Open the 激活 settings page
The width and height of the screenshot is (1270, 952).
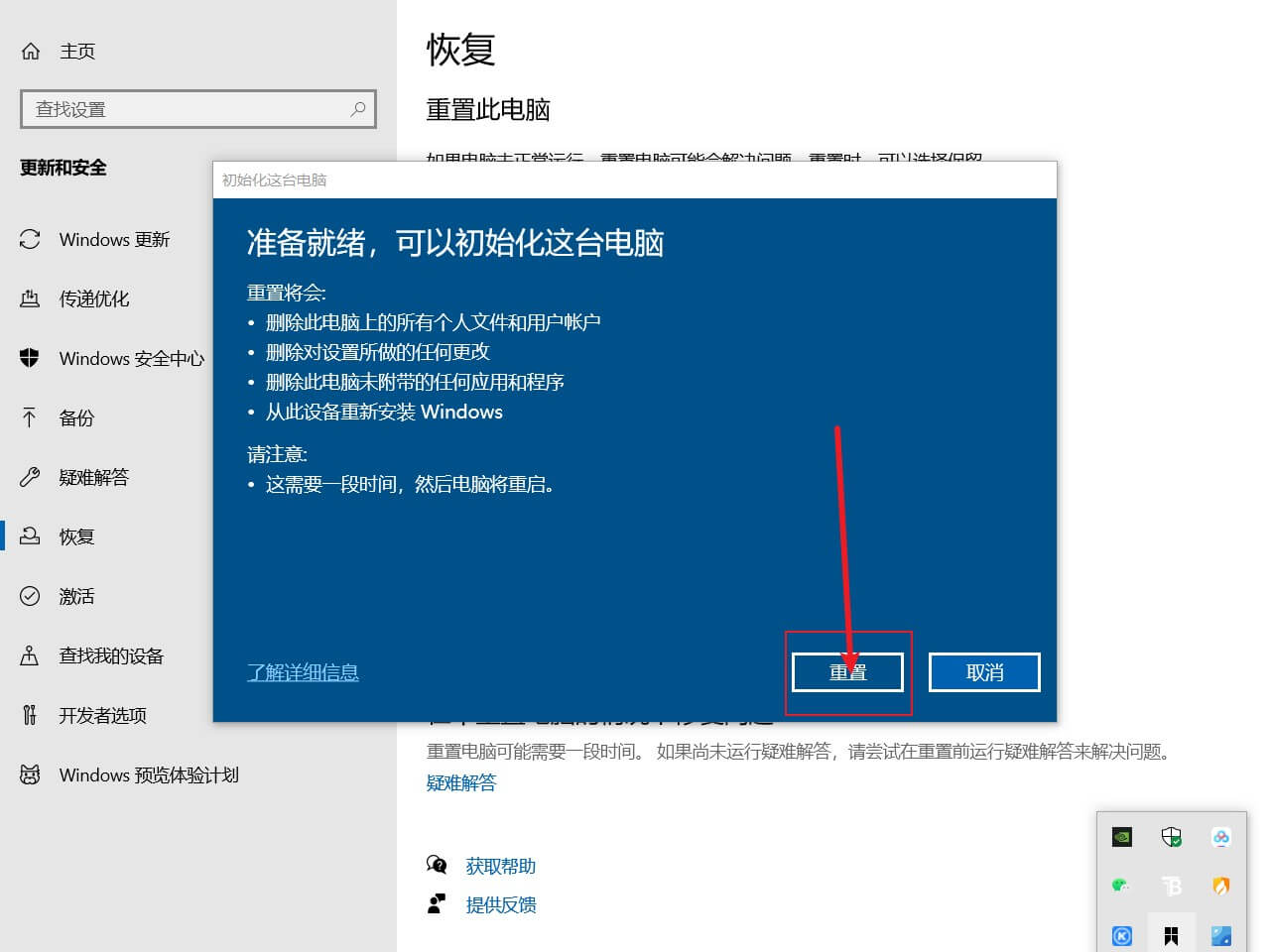tap(76, 597)
